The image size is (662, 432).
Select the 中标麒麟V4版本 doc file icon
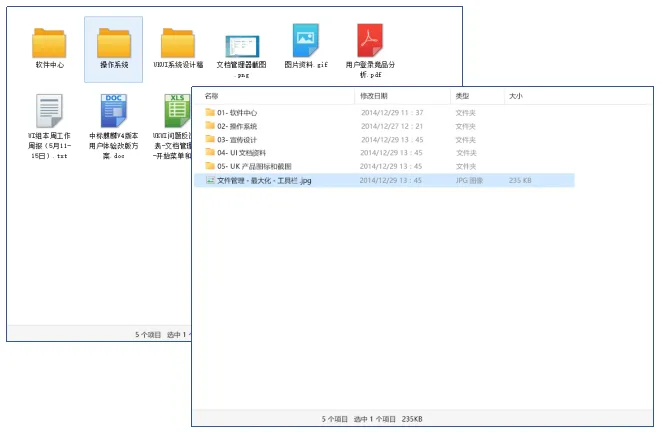click(114, 111)
